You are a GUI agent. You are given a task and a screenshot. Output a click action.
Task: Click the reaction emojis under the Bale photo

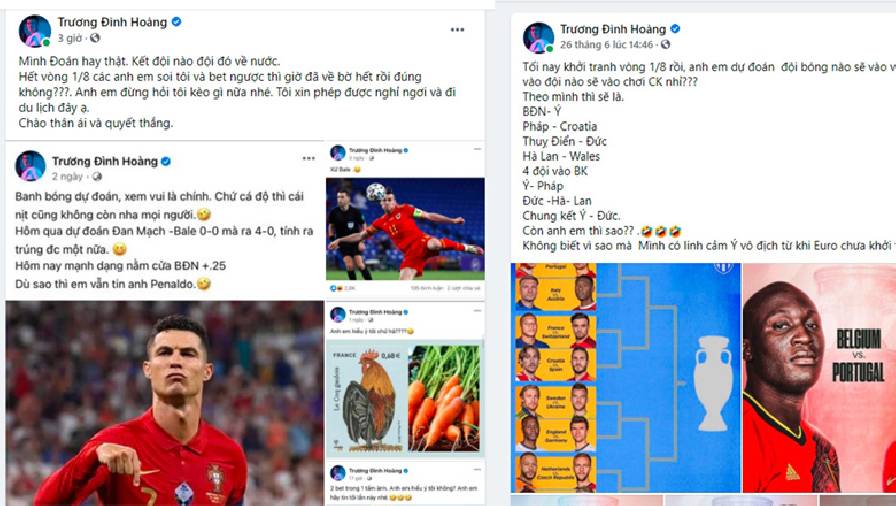[x=335, y=288]
